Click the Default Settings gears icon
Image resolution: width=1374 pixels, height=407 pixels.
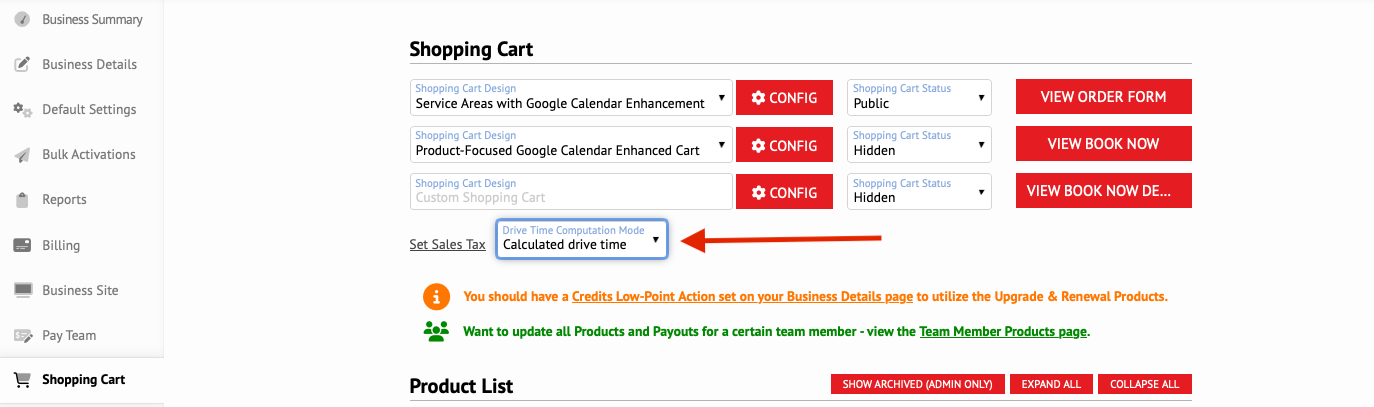coord(22,110)
